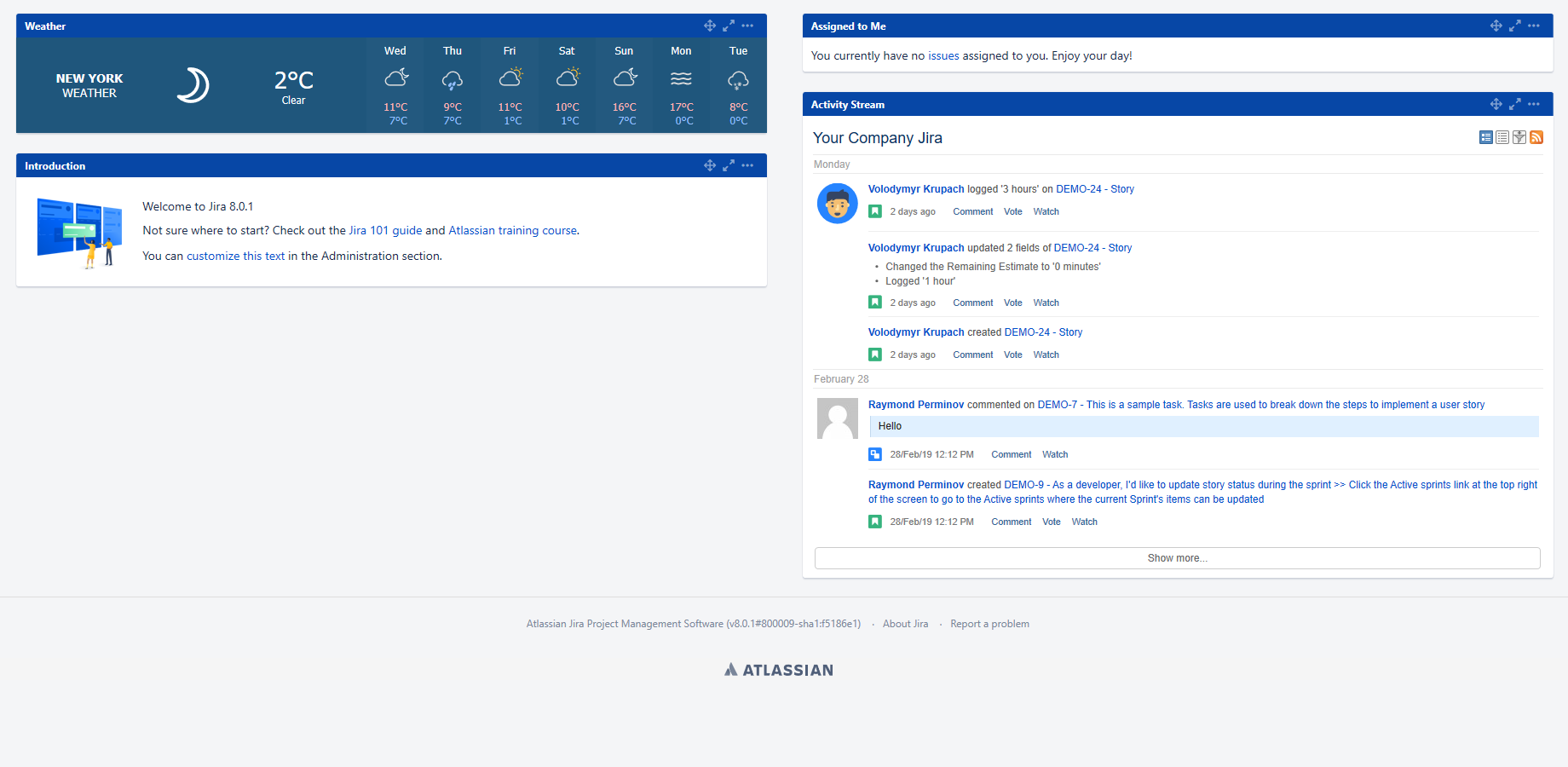Viewport: 1568px width, 767px height.
Task: Click the move handle on the Introduction gadget
Action: pyautogui.click(x=710, y=165)
